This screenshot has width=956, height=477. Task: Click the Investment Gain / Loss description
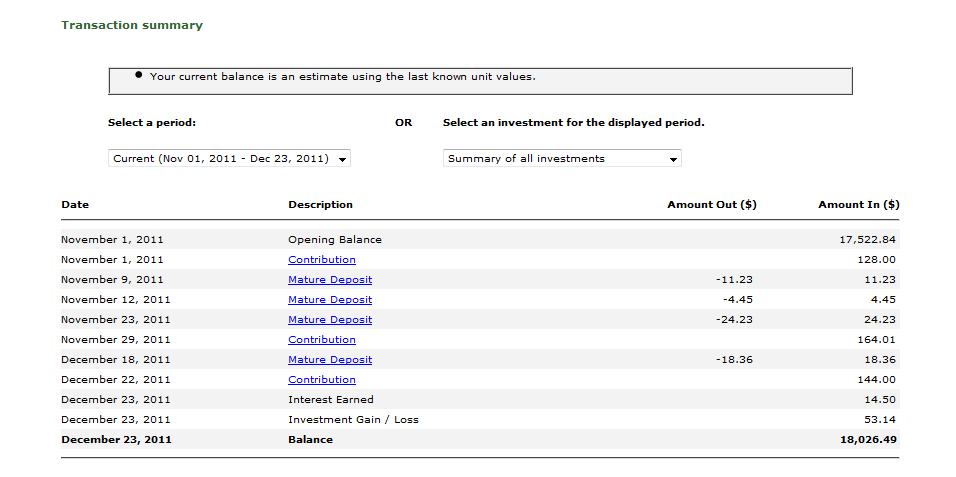pos(354,420)
